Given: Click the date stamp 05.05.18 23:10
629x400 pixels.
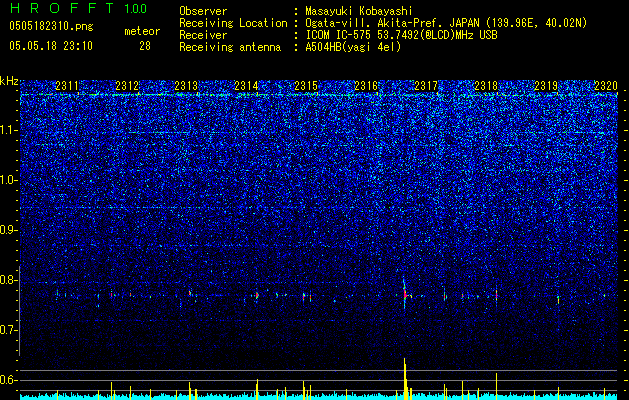Looking at the screenshot, I should pyautogui.click(x=51, y=46).
